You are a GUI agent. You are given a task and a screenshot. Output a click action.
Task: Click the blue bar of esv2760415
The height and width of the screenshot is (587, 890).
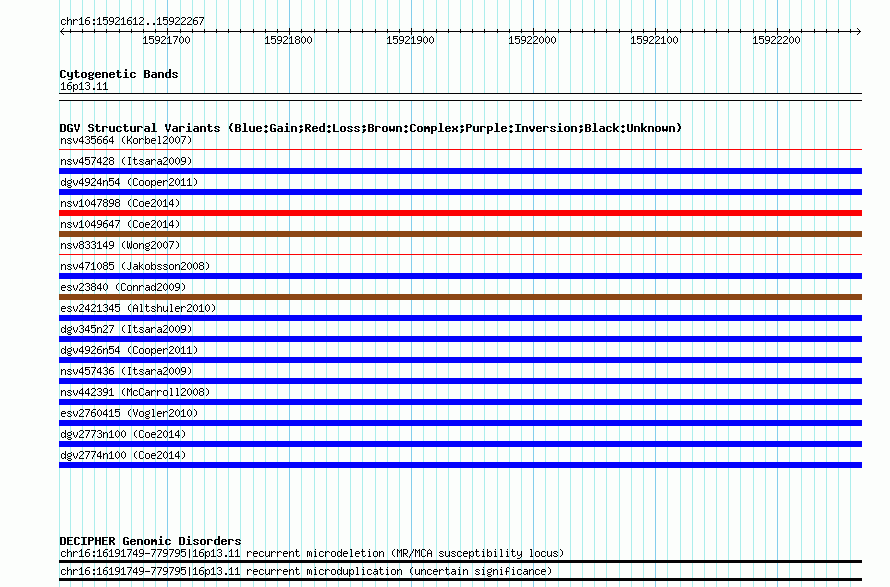tap(460, 423)
